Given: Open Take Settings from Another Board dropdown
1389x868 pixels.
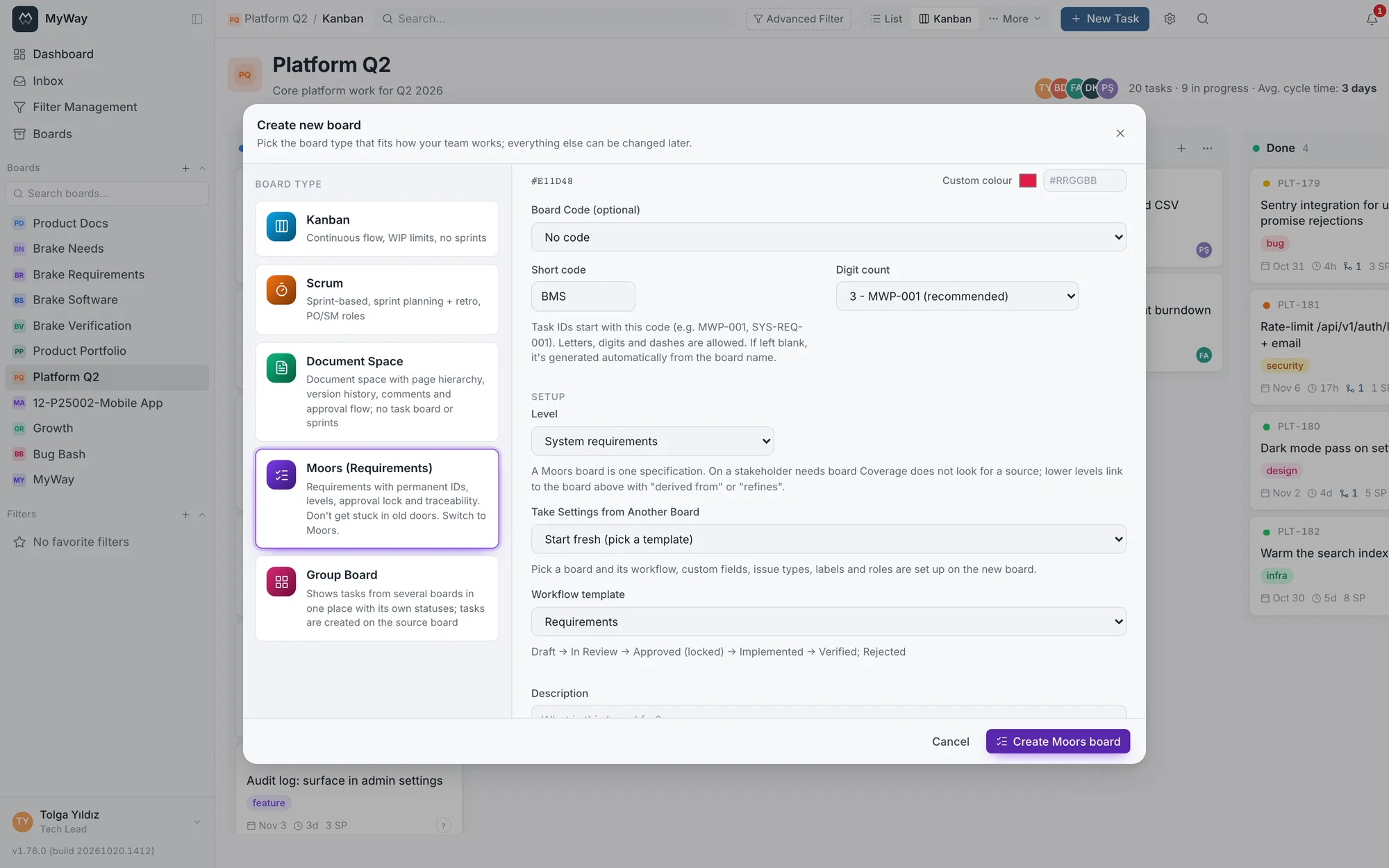Looking at the screenshot, I should tap(829, 539).
